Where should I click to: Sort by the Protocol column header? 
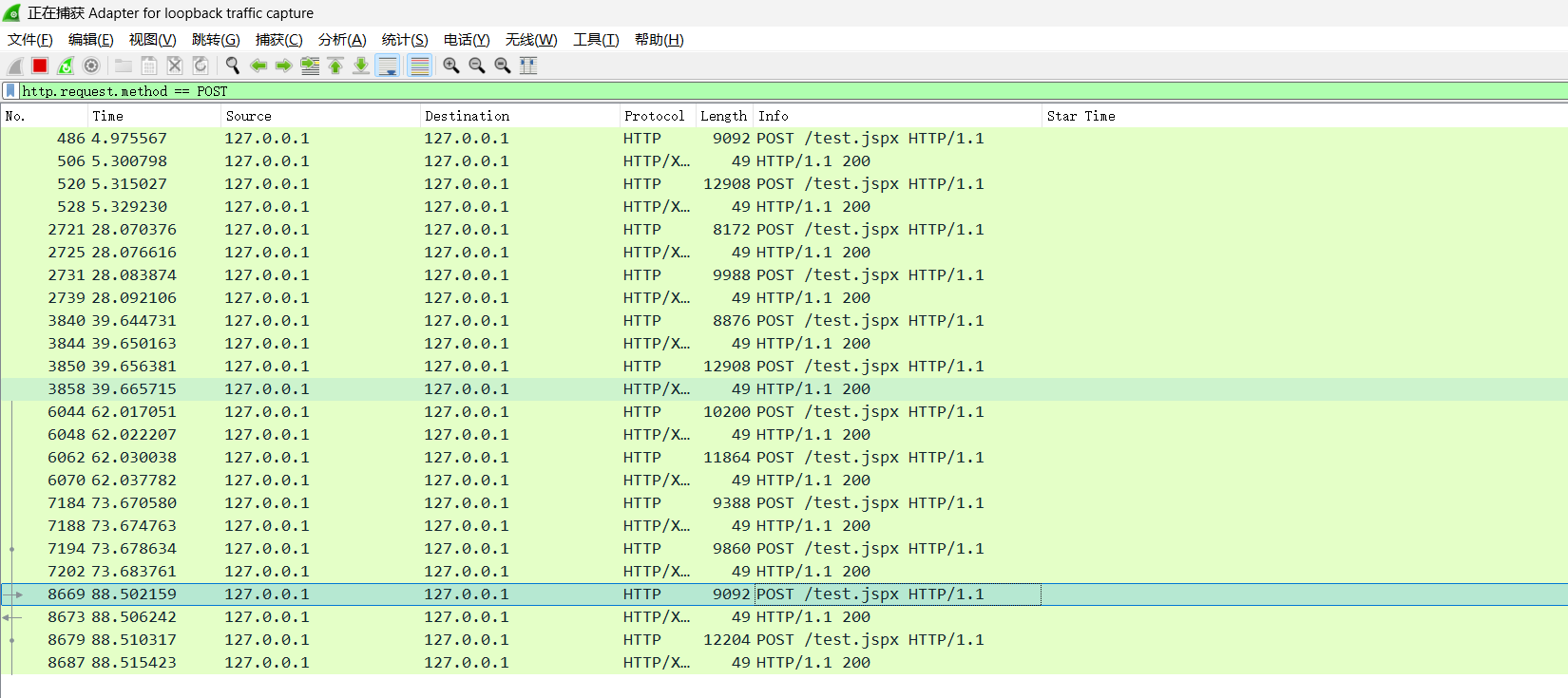(654, 116)
